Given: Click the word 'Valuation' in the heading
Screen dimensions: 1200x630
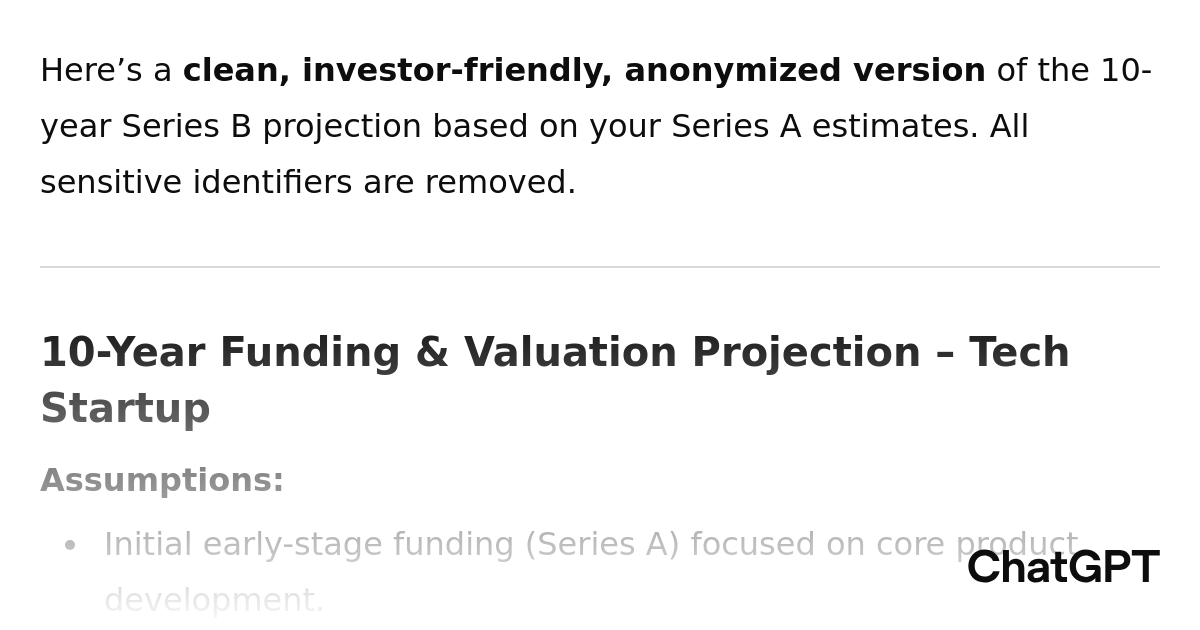Looking at the screenshot, I should click(570, 354).
